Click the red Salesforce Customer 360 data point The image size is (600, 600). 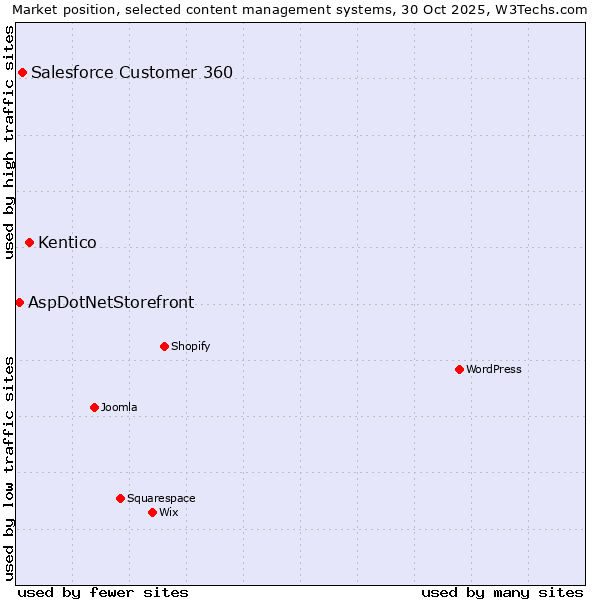[22, 72]
